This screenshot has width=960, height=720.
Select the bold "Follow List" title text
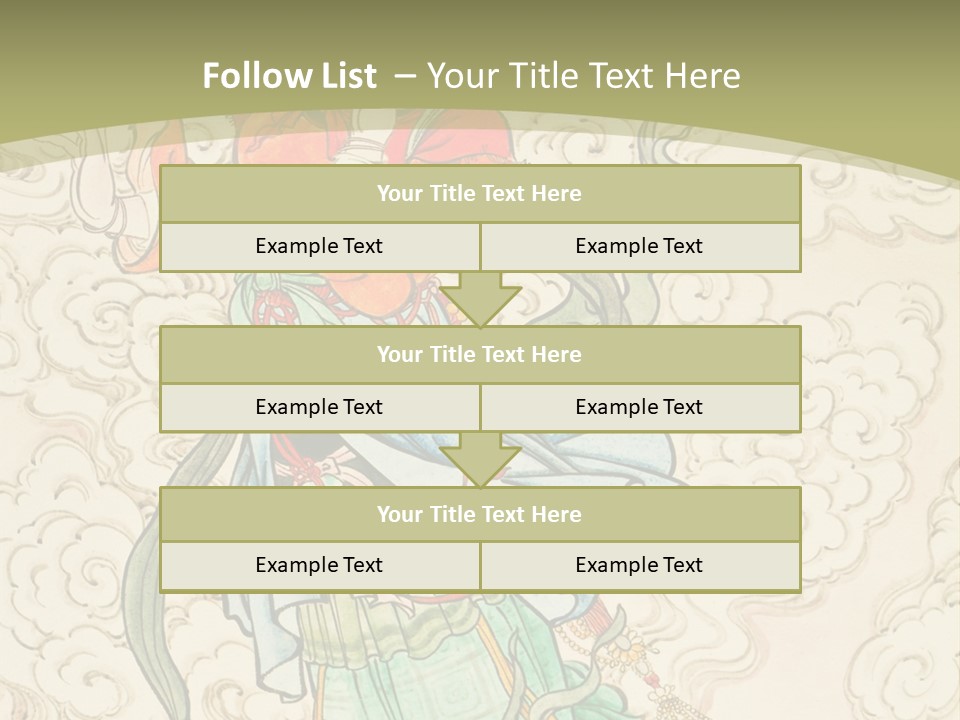point(289,76)
